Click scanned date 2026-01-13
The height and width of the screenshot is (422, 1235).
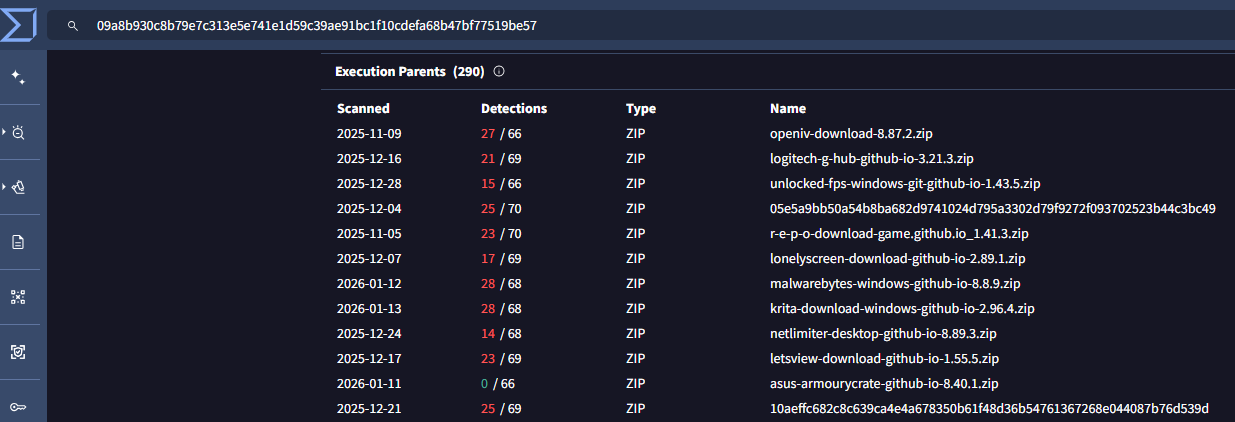(369, 308)
